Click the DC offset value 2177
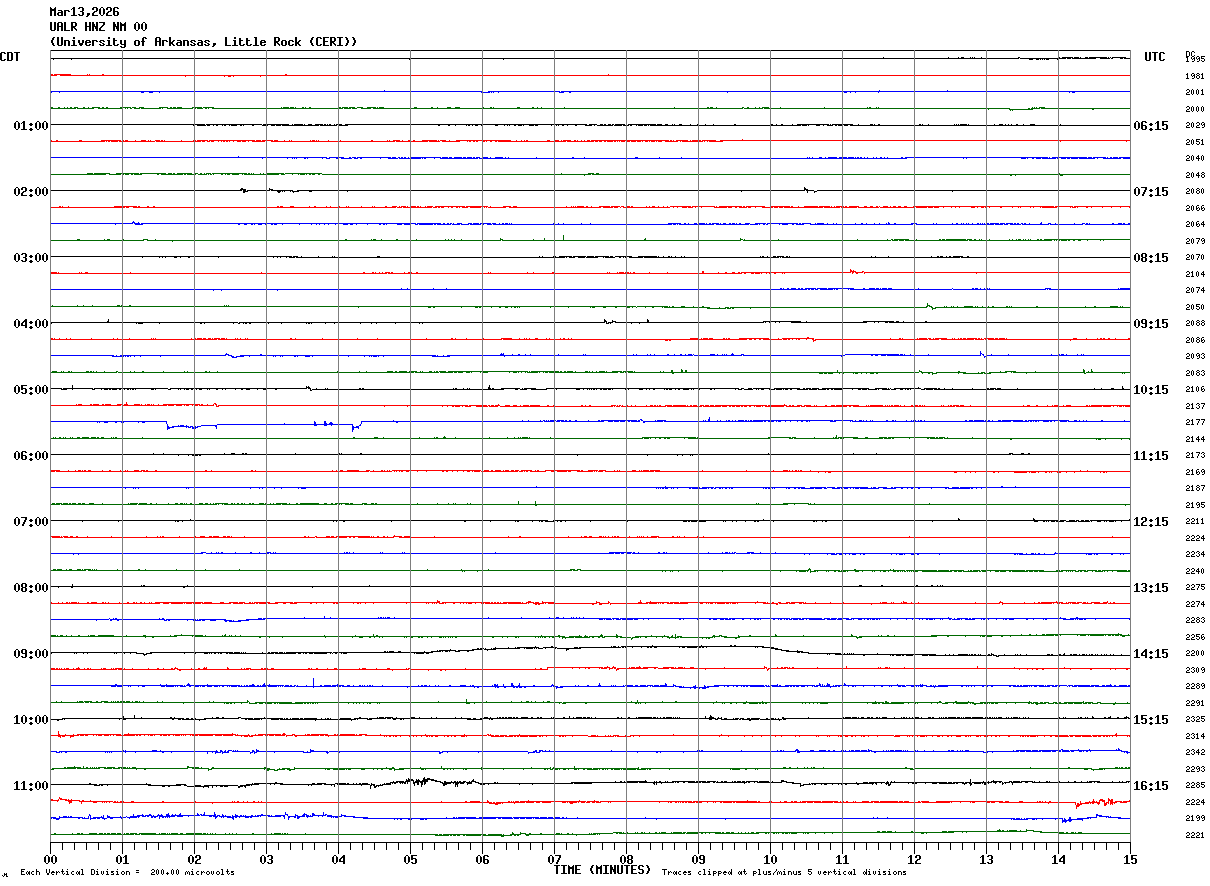 [x=1195, y=423]
